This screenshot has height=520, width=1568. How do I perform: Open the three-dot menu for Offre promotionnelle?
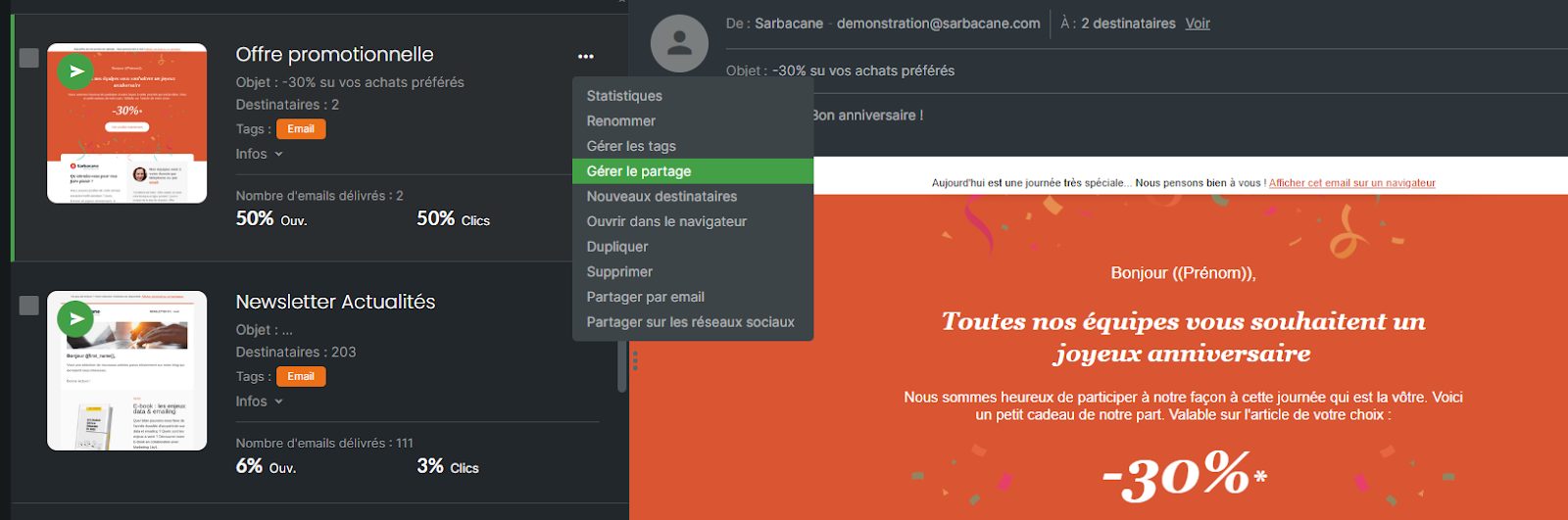tap(586, 57)
